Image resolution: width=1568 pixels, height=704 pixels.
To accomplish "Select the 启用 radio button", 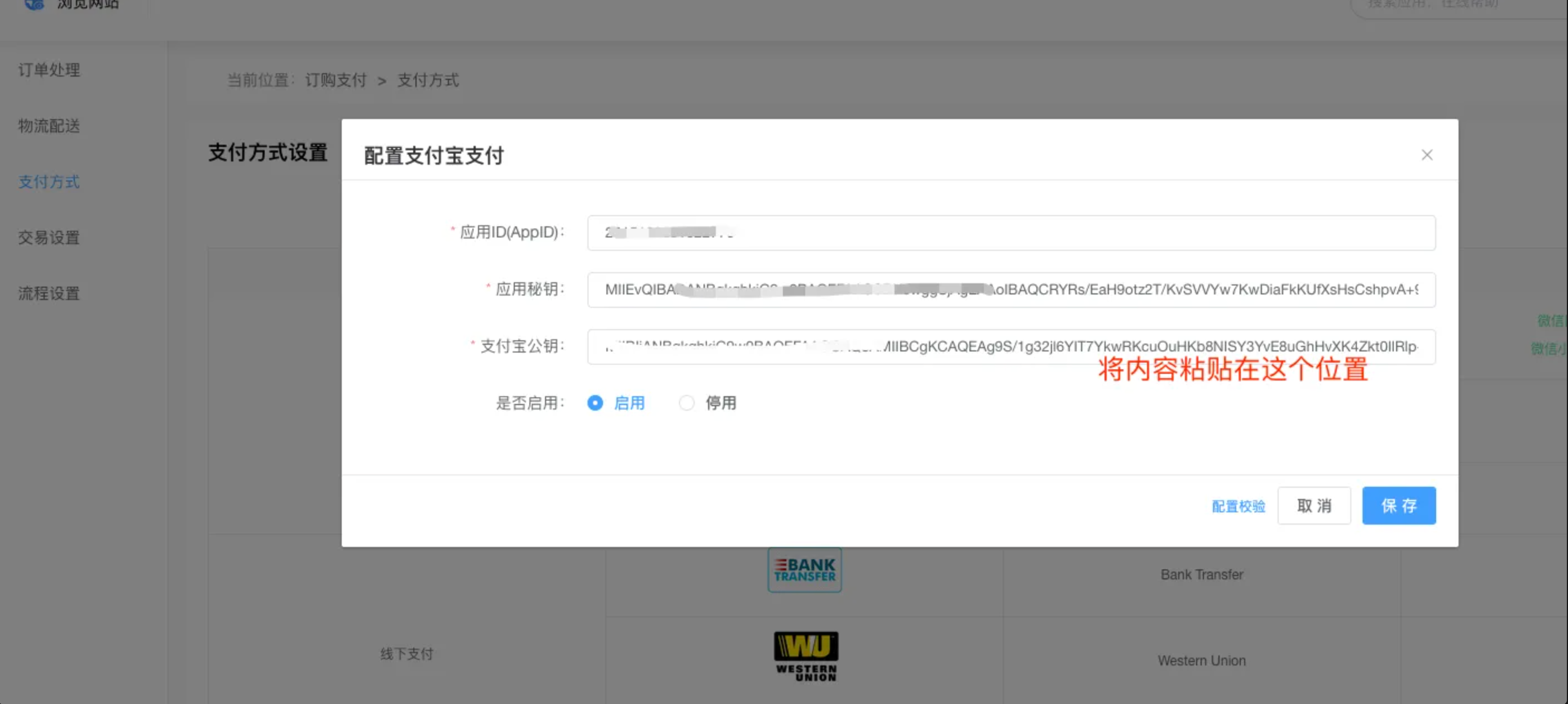I will click(595, 403).
